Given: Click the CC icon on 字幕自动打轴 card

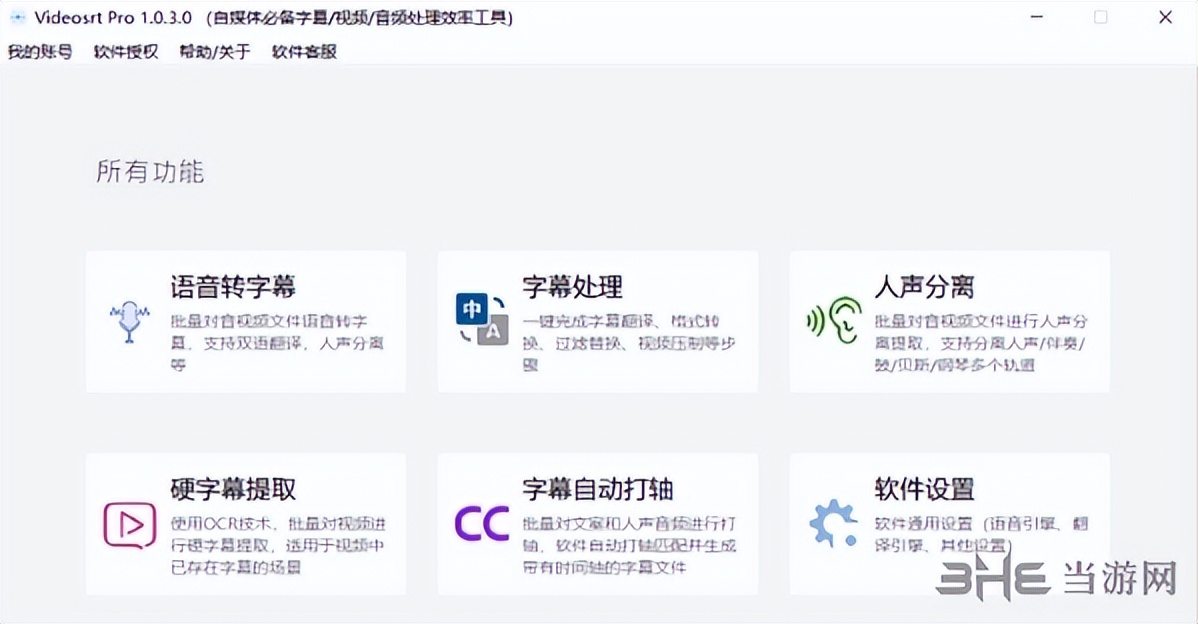Looking at the screenshot, I should 481,524.
